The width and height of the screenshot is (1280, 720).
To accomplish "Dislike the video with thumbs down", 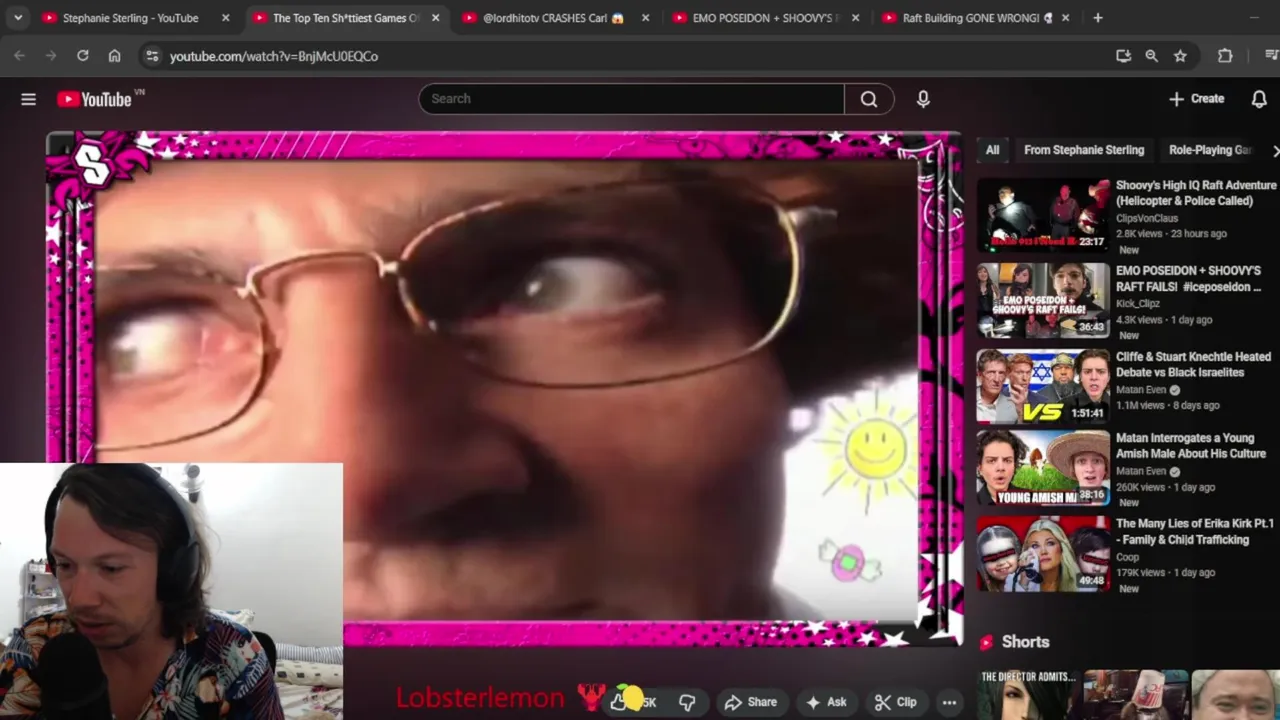I will pos(687,702).
